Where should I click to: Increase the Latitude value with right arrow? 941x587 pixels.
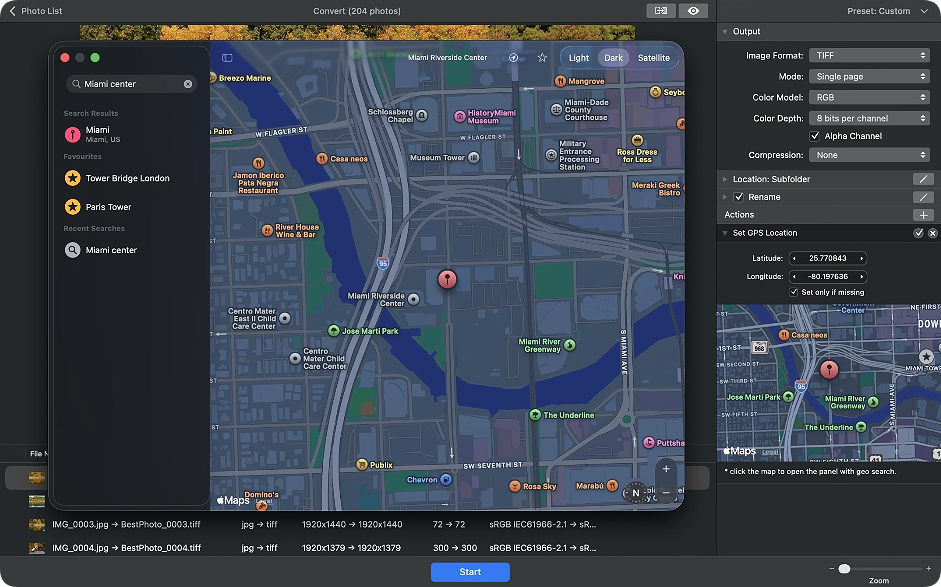[862, 258]
